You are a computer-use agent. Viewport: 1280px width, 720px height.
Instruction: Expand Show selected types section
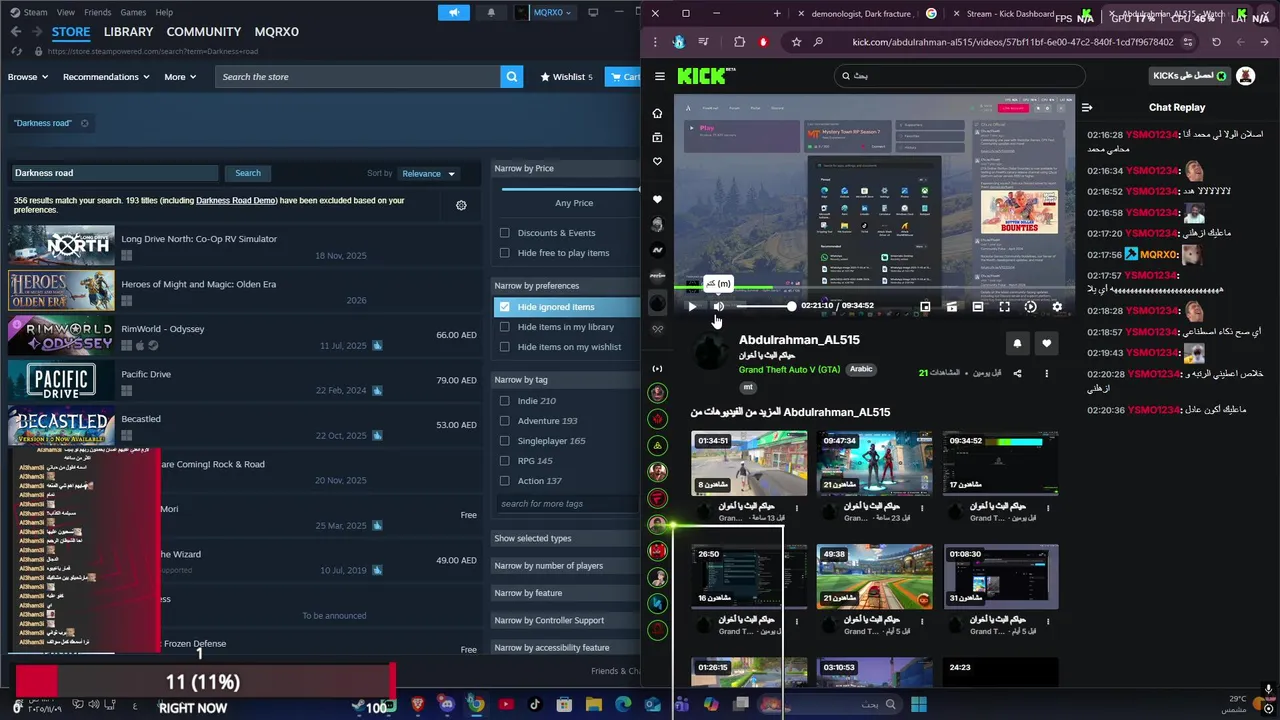pyautogui.click(x=565, y=538)
